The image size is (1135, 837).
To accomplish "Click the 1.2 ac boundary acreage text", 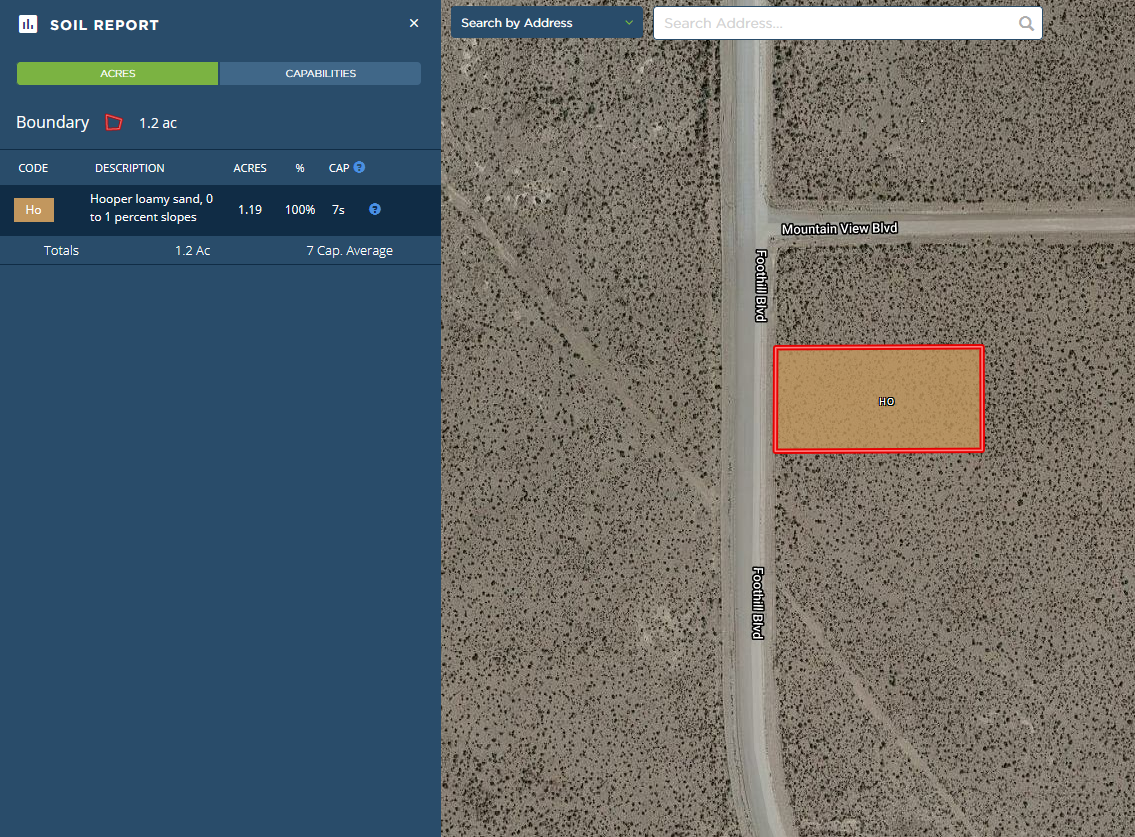I will click(x=158, y=123).
